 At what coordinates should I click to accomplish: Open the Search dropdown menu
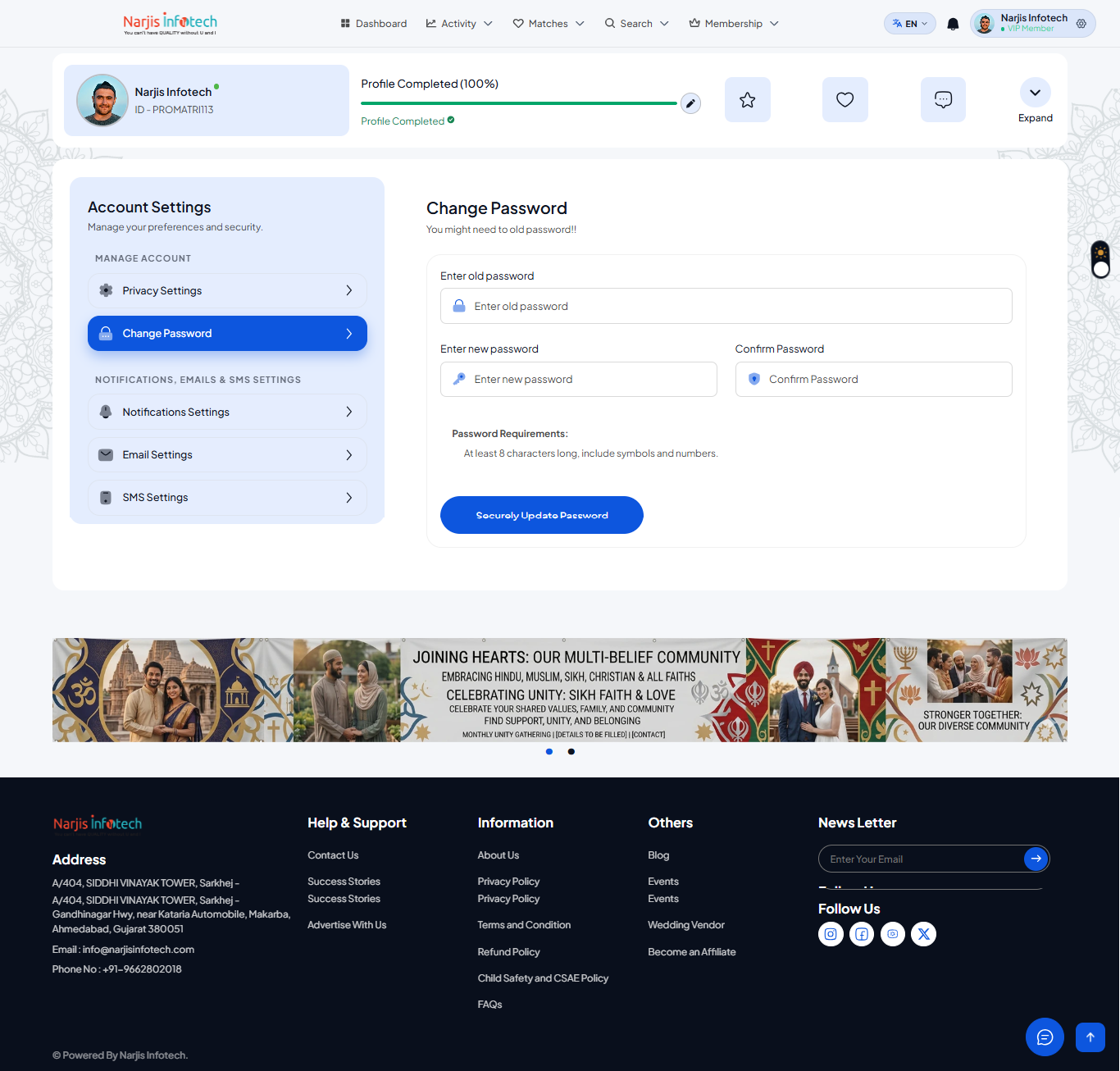[637, 24]
